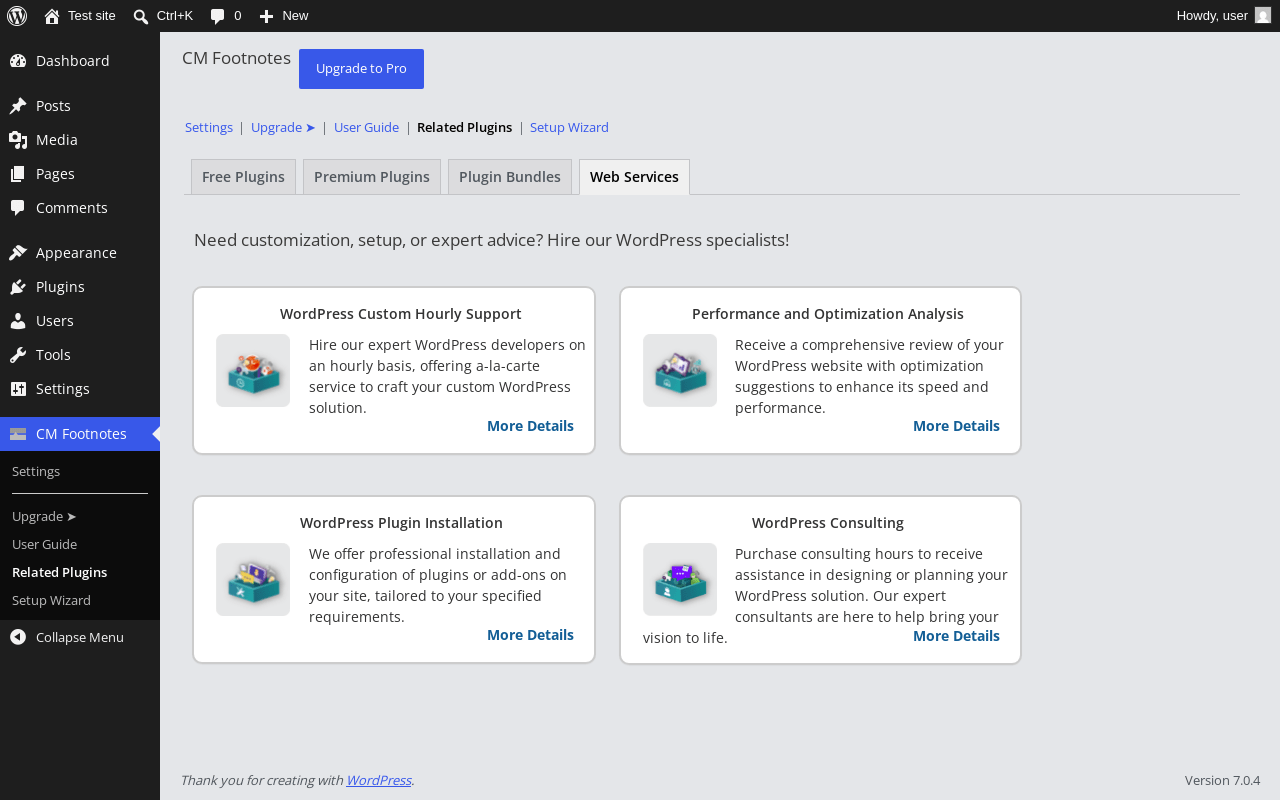Collapse the admin sidebar menu
1280x800 pixels.
(80, 637)
